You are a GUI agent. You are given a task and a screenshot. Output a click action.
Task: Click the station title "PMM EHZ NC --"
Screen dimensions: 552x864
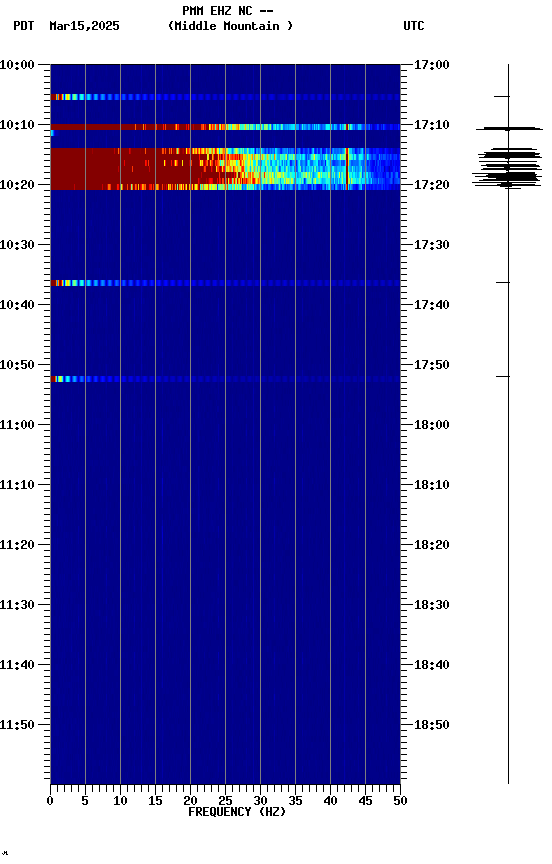(228, 11)
